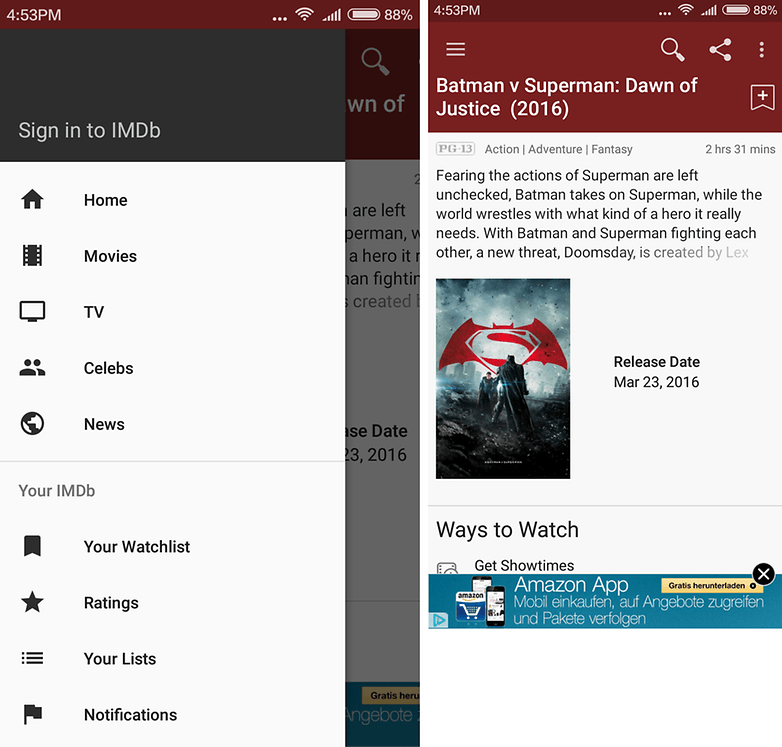Open the three-dot overflow menu
The height and width of the screenshot is (747, 782).
761,49
